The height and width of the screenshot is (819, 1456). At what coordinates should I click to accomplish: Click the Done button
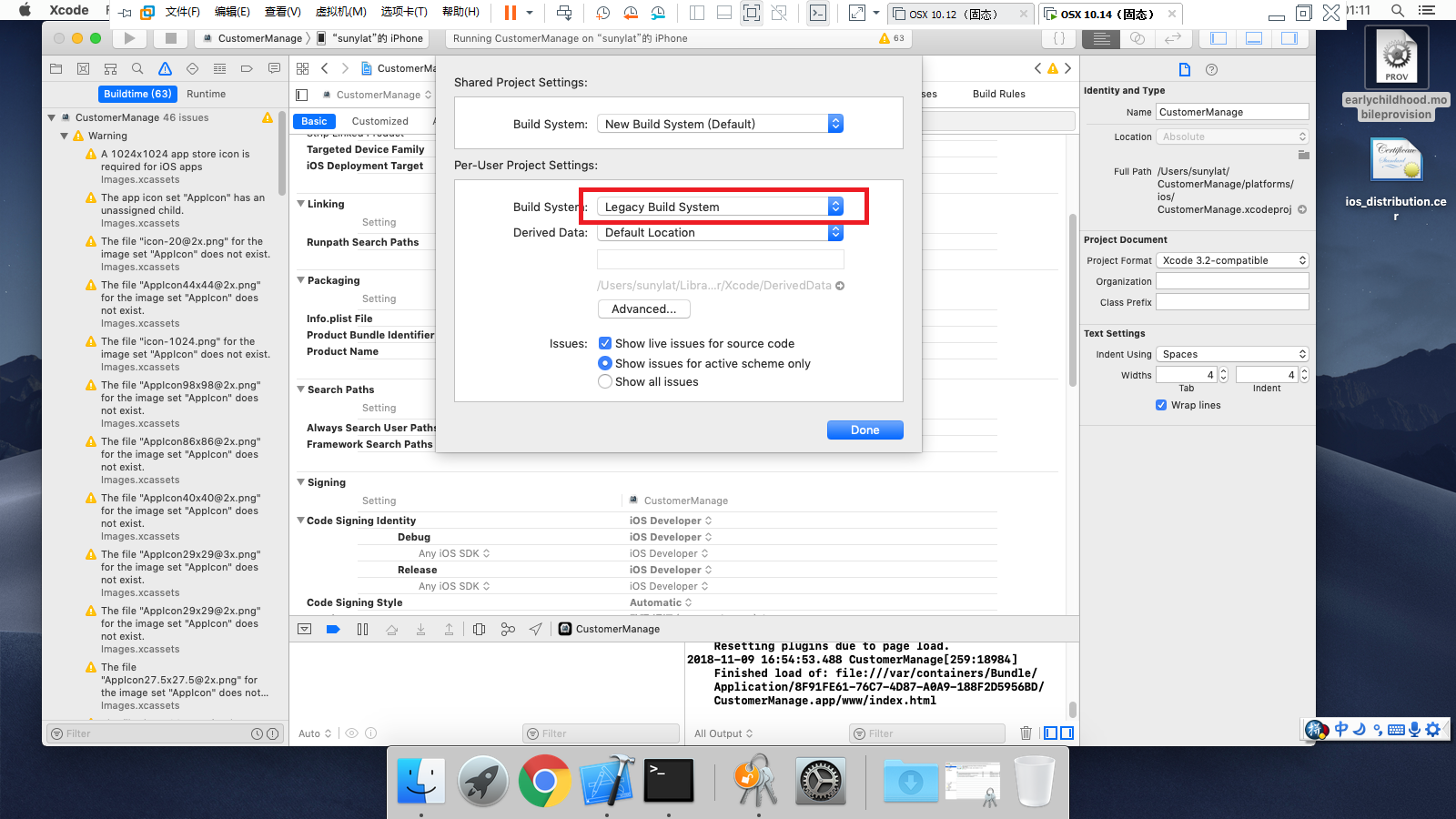point(865,430)
